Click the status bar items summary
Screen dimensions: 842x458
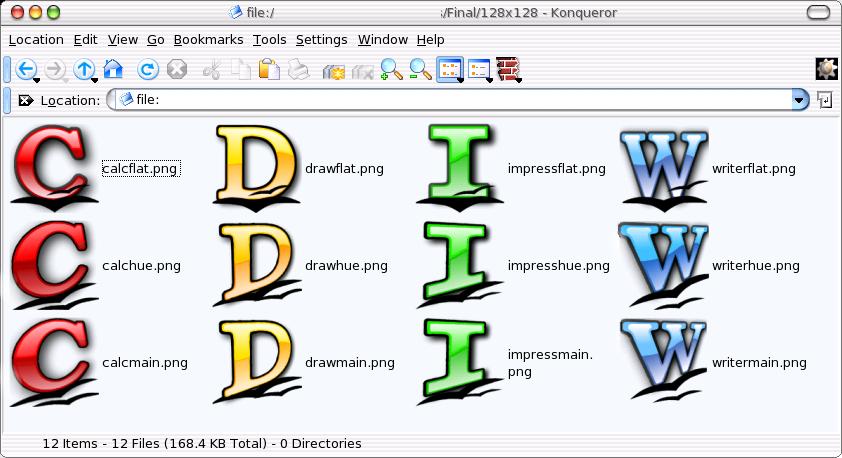click(202, 444)
